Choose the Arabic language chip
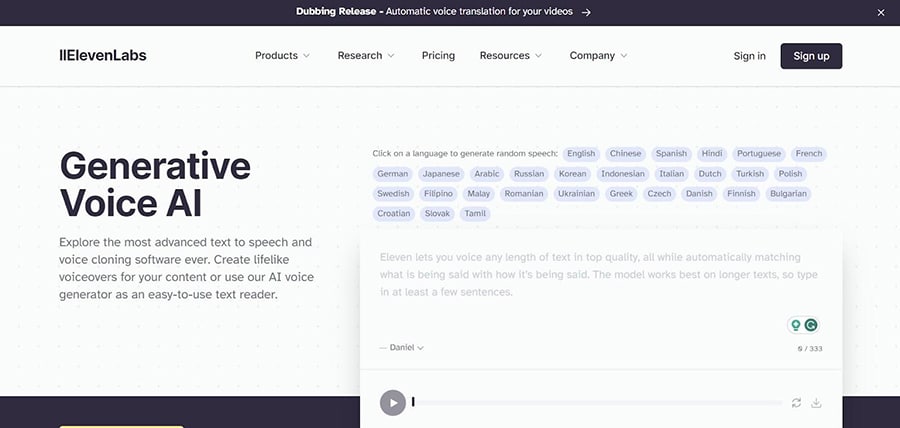 487,174
